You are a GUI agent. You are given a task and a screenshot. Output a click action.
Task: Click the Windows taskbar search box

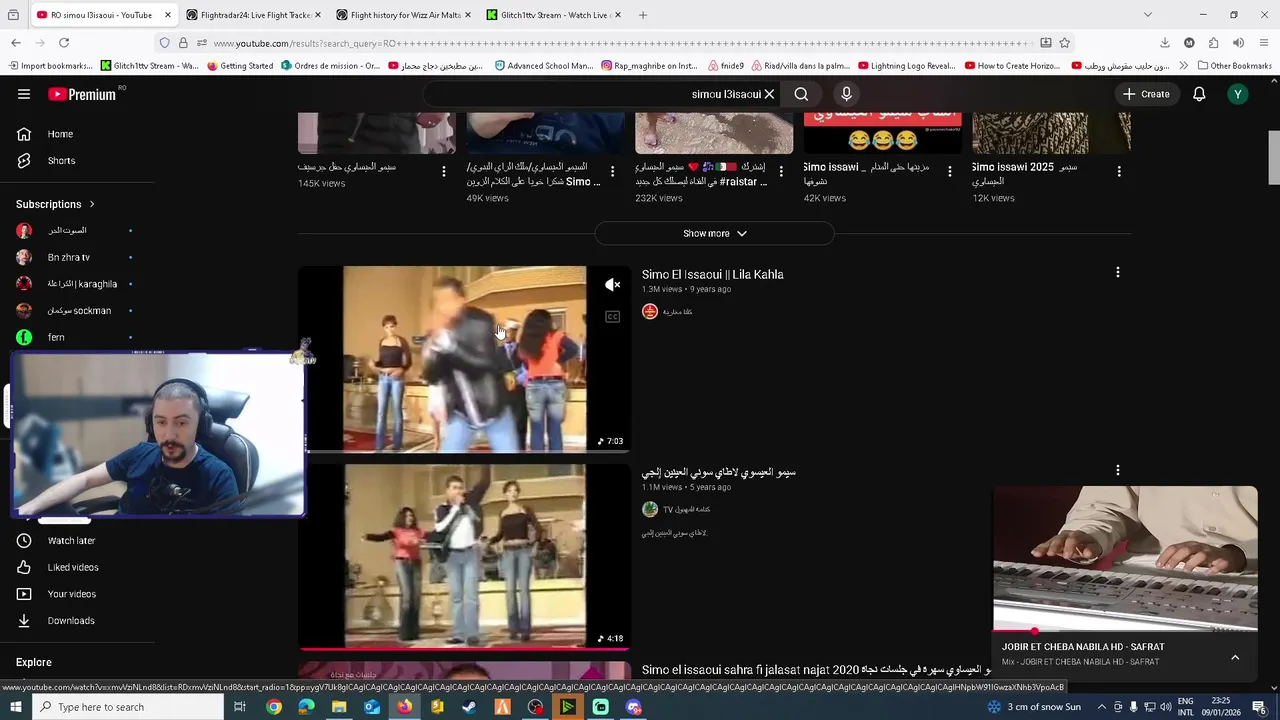128,707
